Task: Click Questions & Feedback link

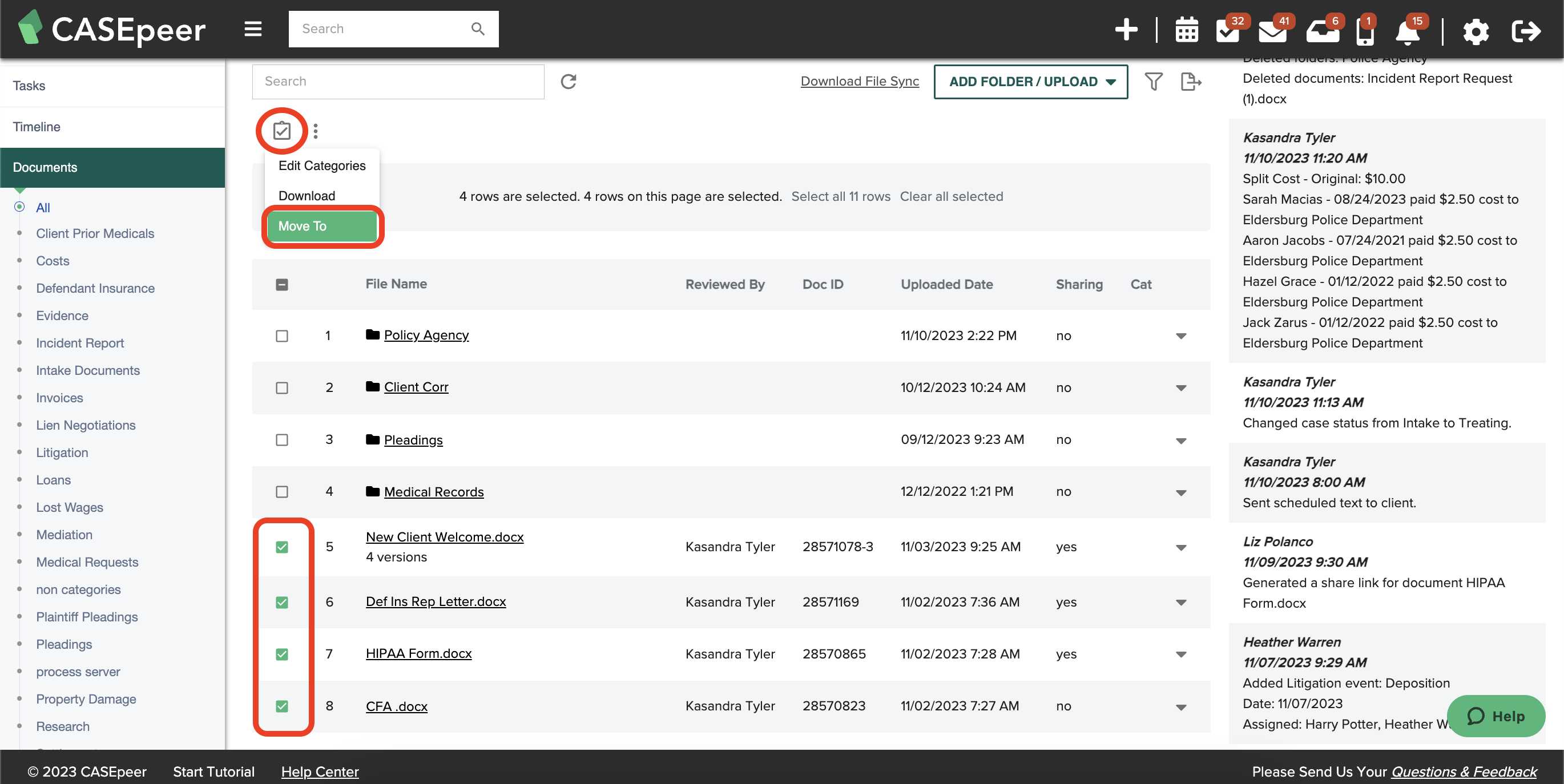Action: 1464,771
